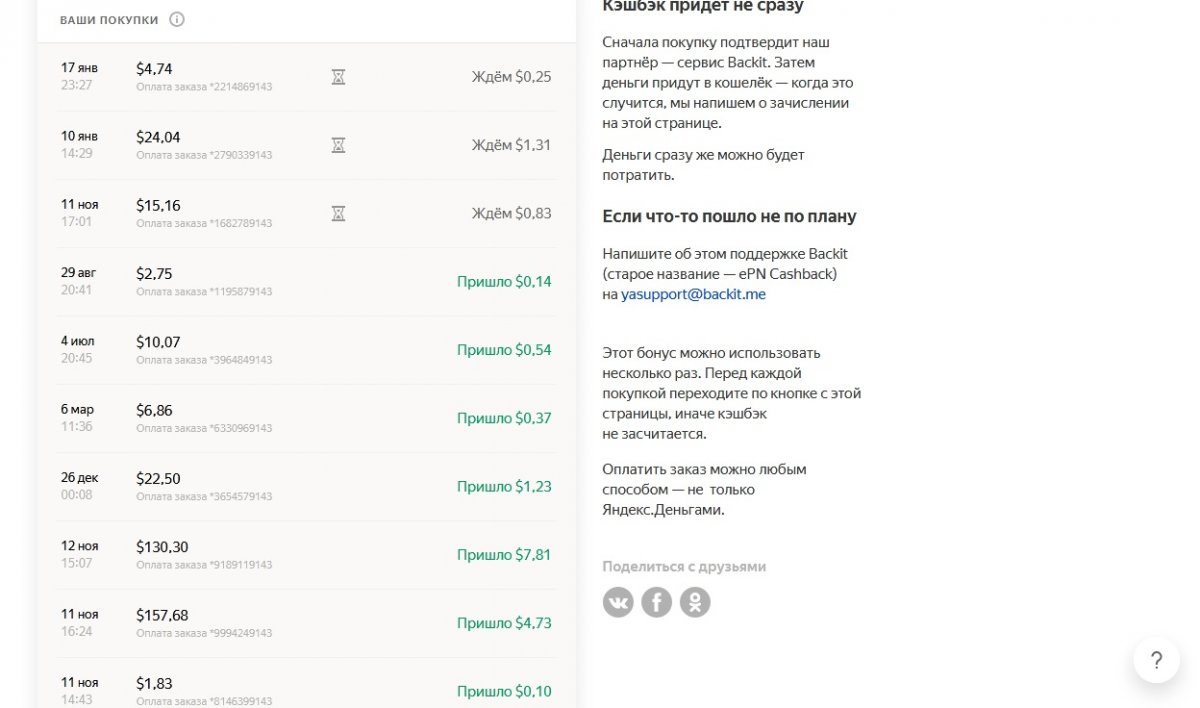Click Пришло $0,10 cashback status
Screen dimensions: 1200x708
504,691
